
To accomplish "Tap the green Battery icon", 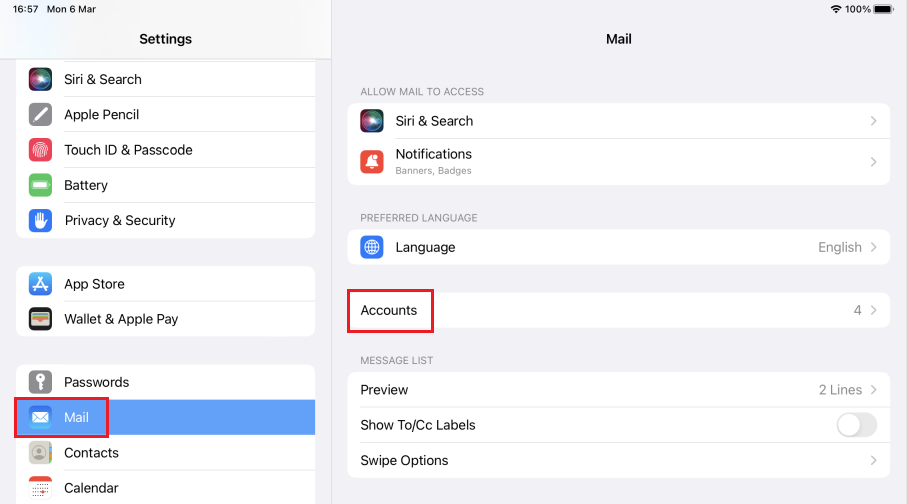I will pos(40,185).
